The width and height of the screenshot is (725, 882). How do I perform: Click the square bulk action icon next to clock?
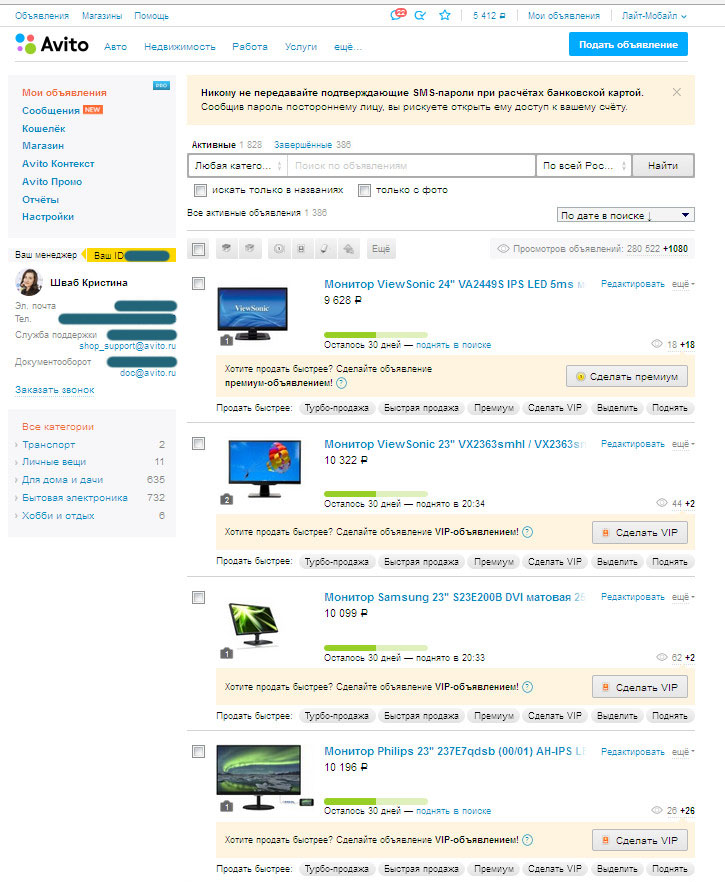point(301,249)
